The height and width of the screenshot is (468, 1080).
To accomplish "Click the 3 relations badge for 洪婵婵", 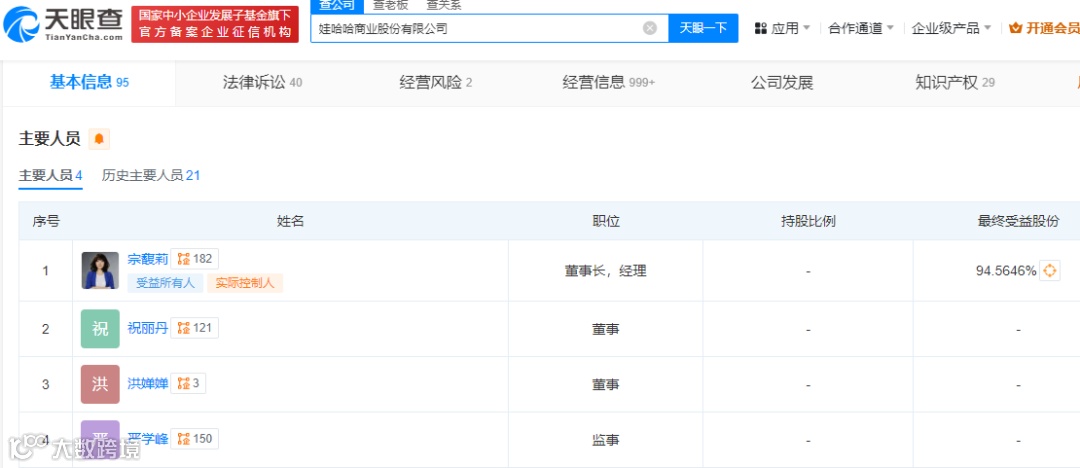I will pyautogui.click(x=188, y=384).
